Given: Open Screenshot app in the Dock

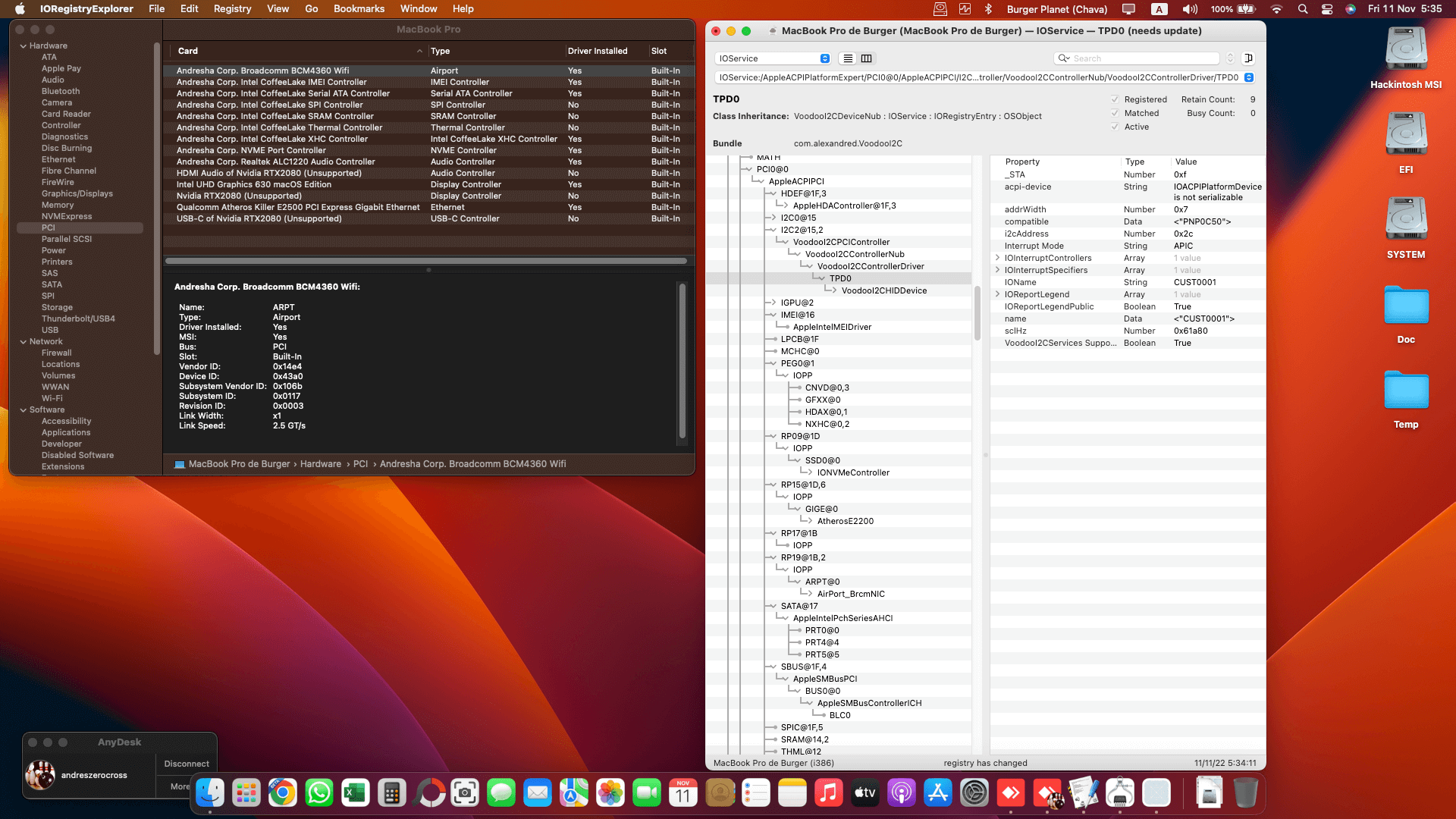Looking at the screenshot, I should [x=465, y=793].
